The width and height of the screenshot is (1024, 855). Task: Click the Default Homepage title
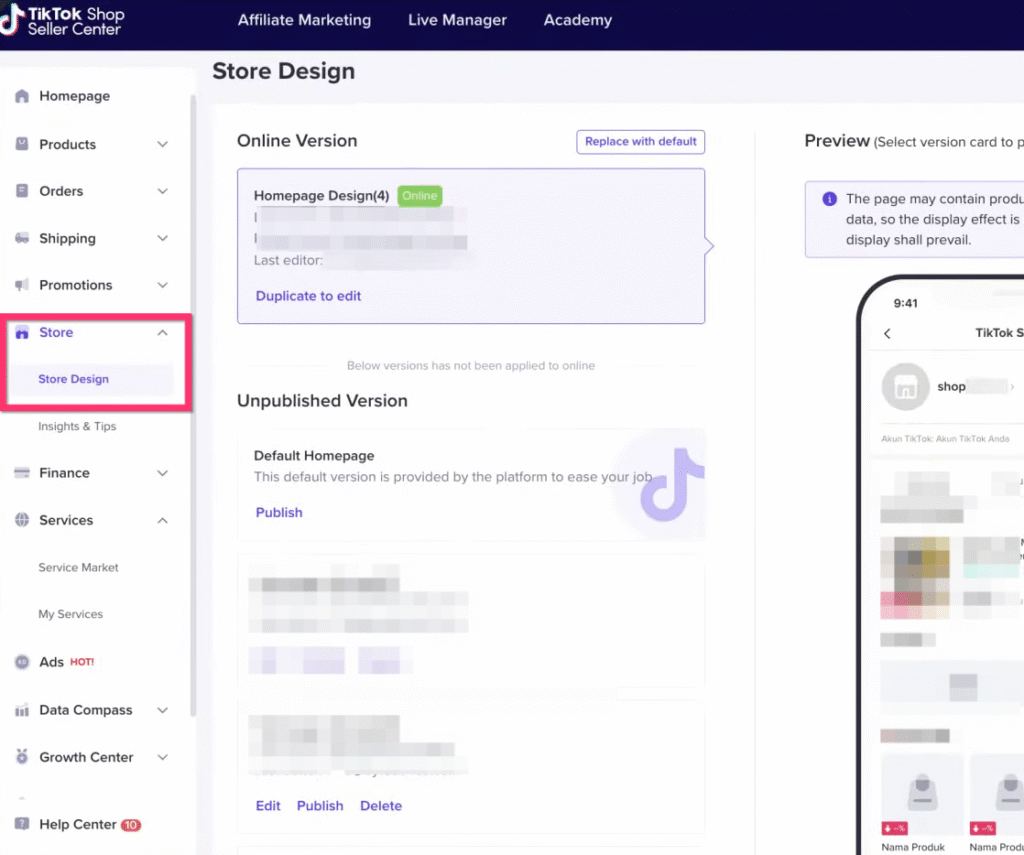pyautogui.click(x=314, y=455)
